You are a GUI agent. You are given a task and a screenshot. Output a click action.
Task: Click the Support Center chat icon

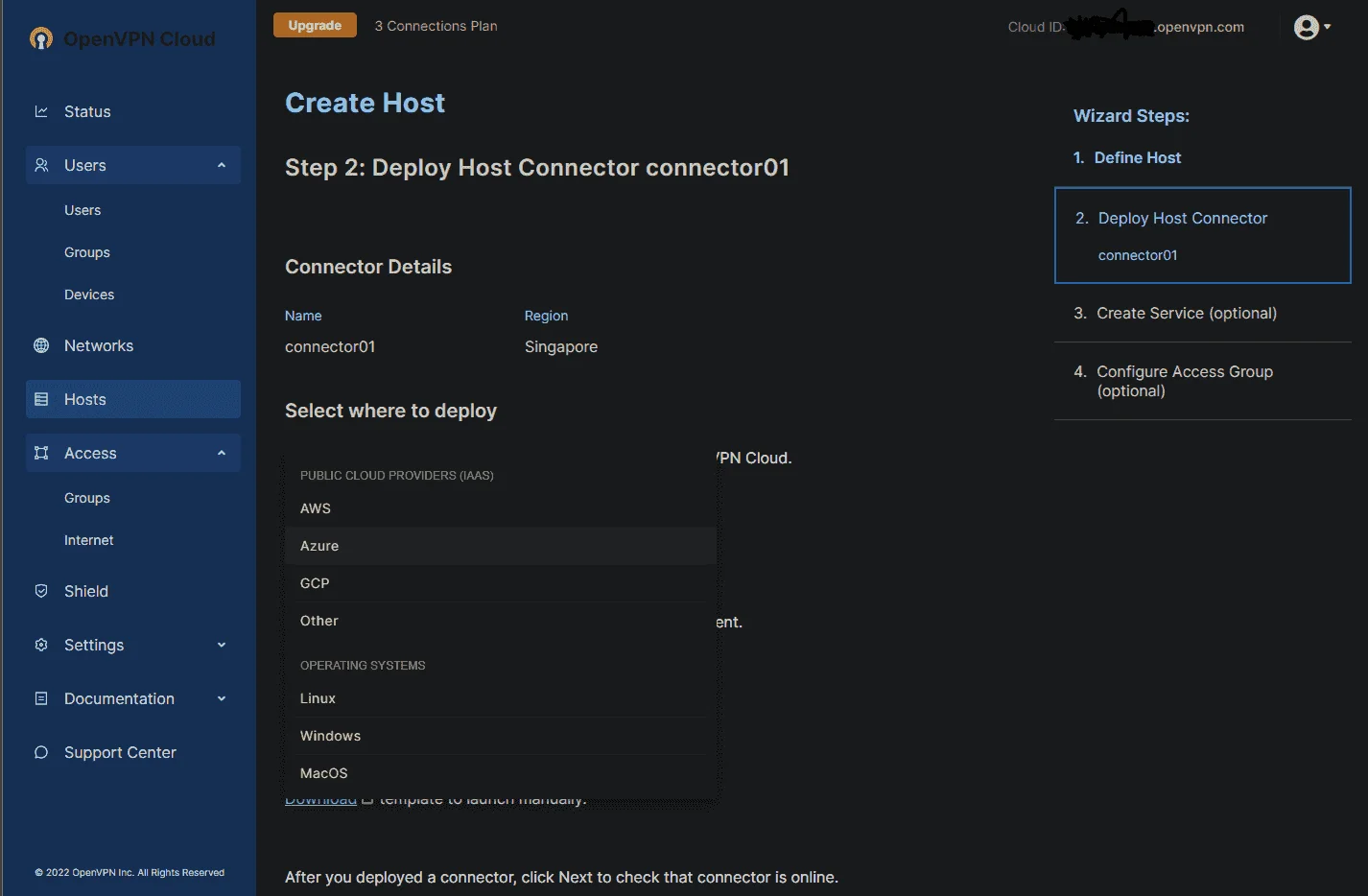(x=41, y=752)
